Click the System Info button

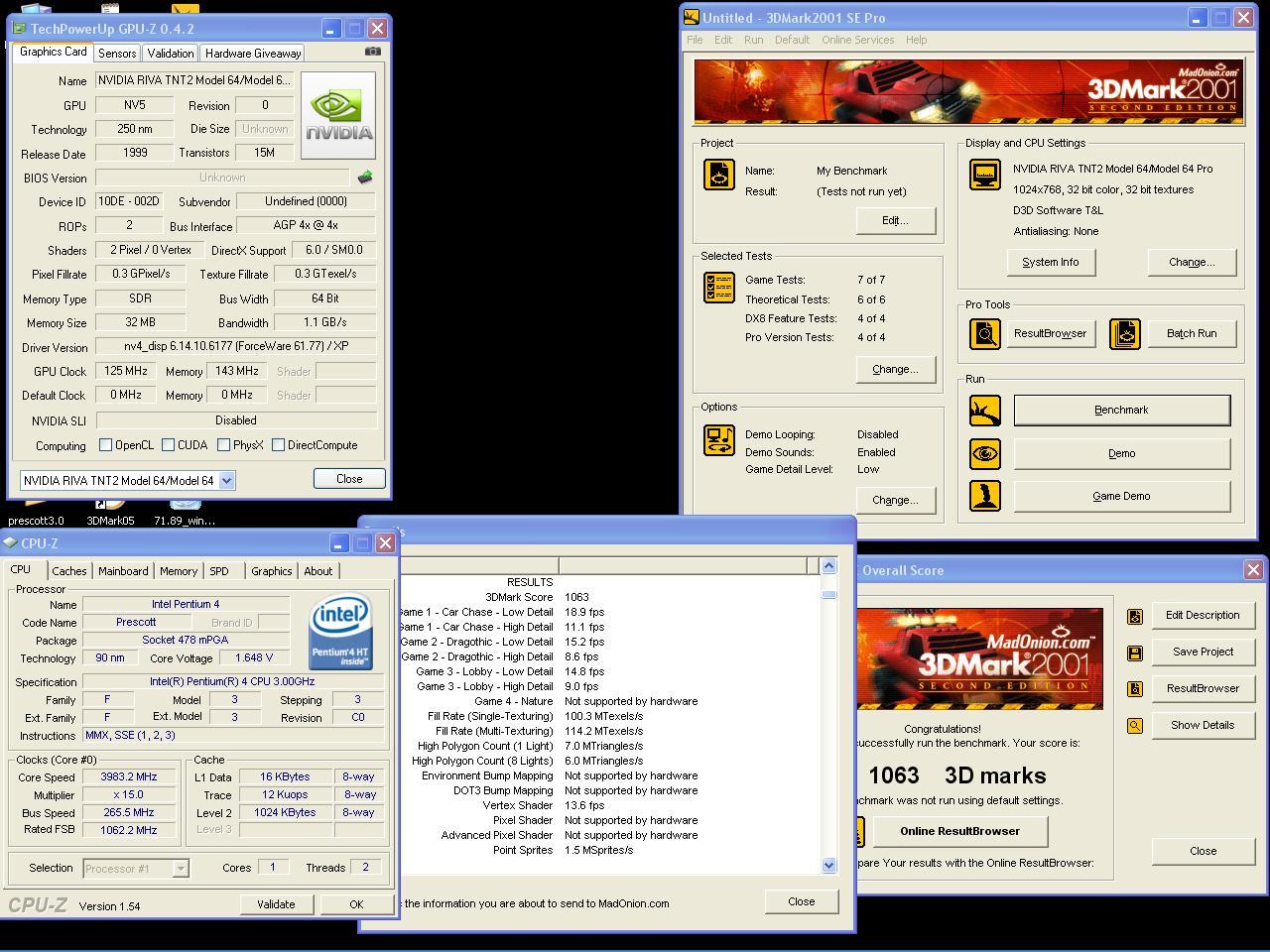(1051, 262)
